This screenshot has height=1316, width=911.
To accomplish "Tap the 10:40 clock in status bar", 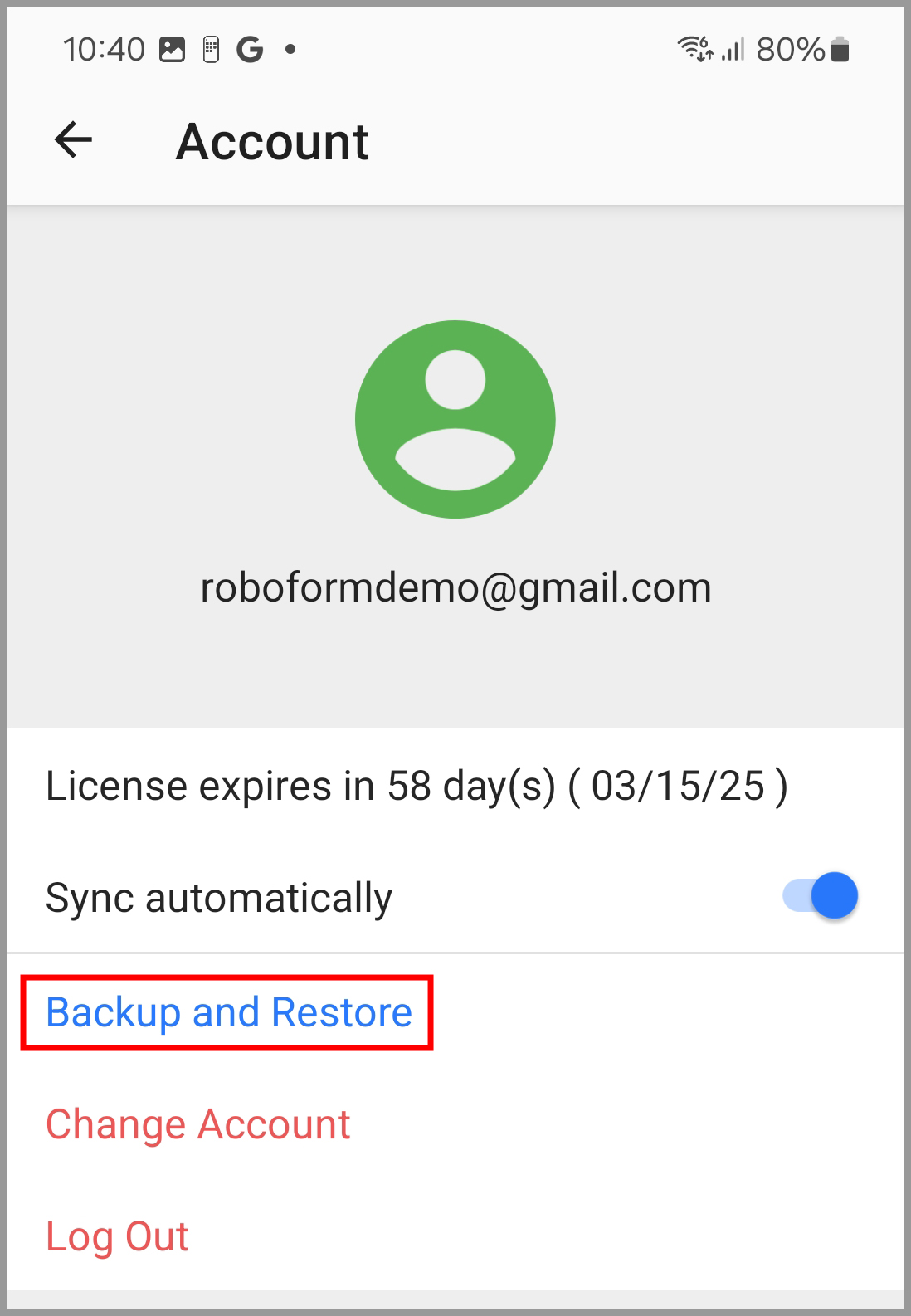I will 104,50.
